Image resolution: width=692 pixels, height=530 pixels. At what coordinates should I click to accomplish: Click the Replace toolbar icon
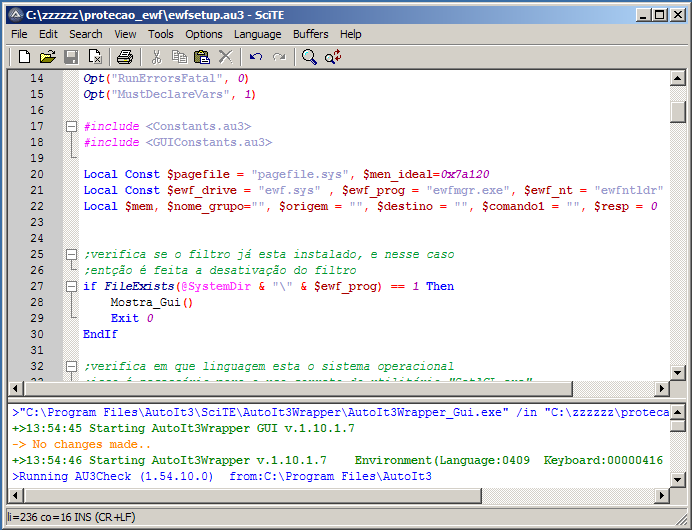[x=333, y=56]
